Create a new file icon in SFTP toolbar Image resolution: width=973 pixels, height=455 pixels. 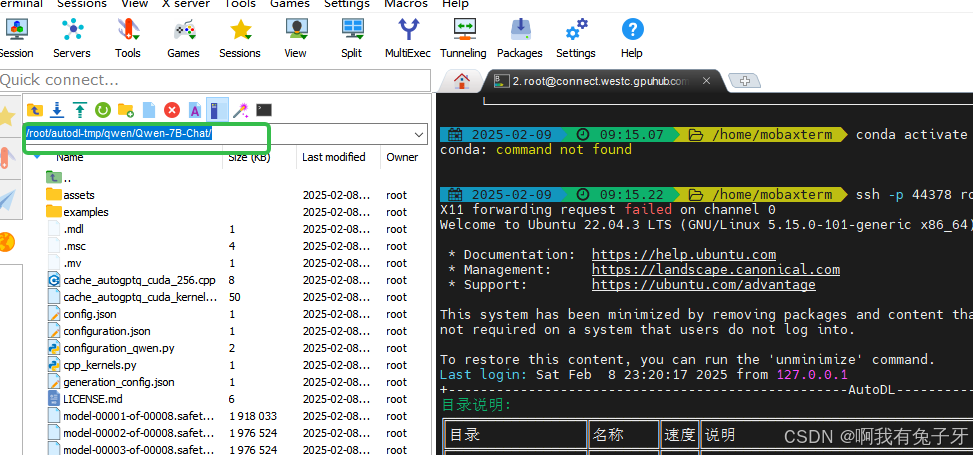[x=149, y=110]
